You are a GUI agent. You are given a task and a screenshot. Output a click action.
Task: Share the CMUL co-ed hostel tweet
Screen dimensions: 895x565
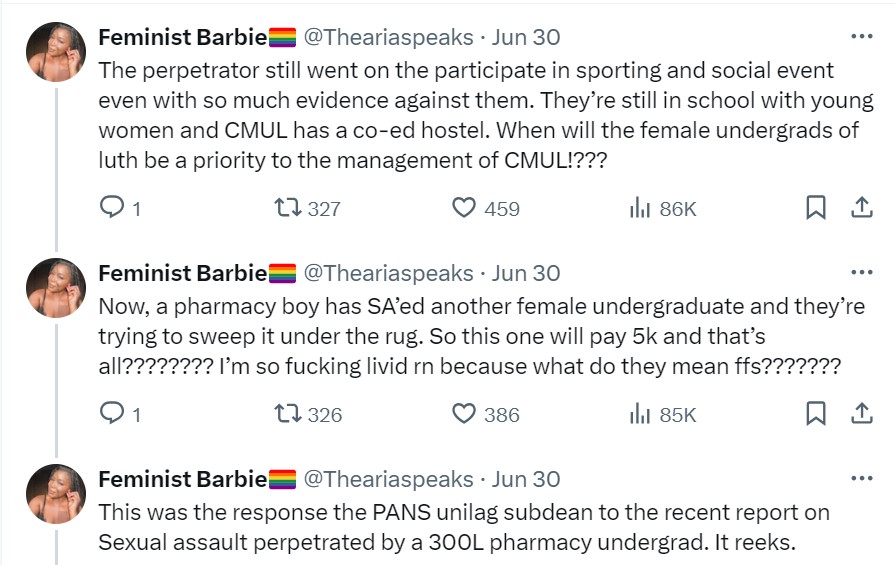tap(861, 208)
